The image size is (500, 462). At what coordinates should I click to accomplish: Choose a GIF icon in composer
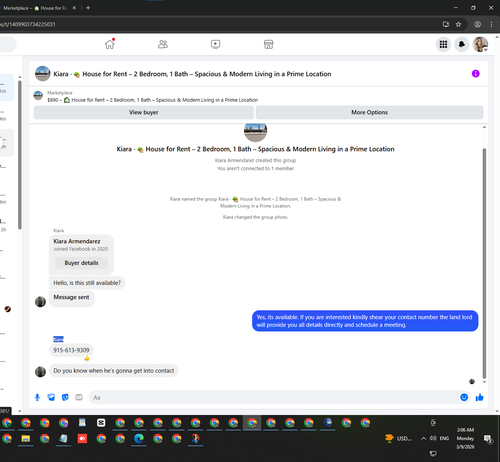79,397
